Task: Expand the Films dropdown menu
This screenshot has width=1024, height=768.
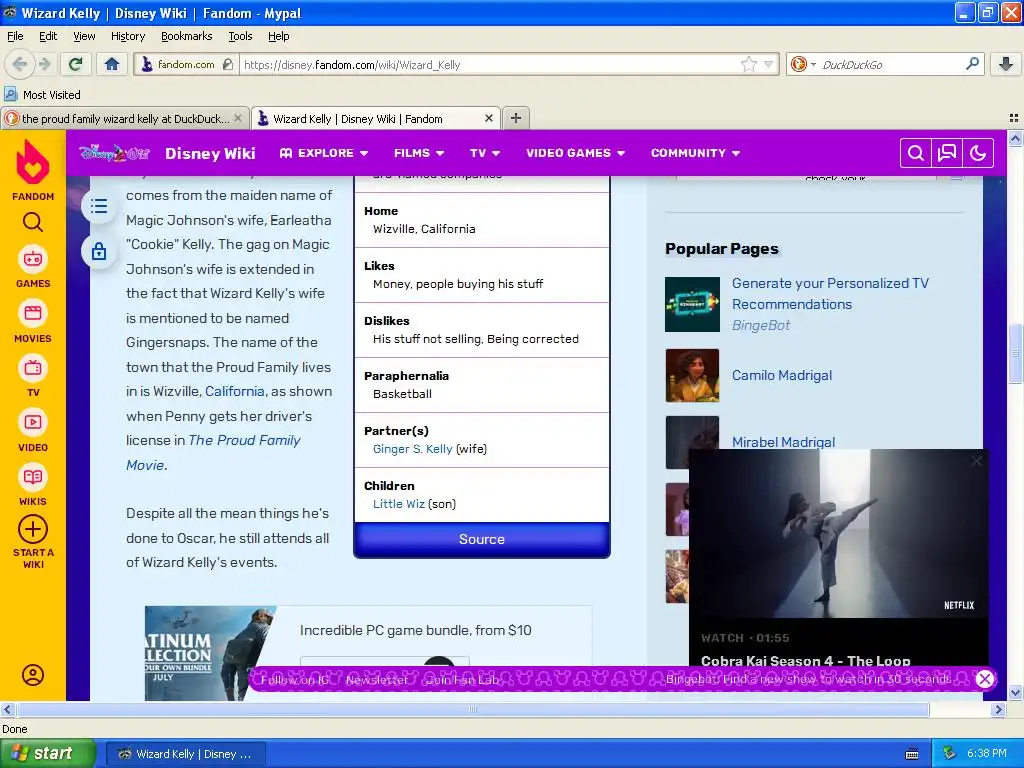Action: [419, 153]
